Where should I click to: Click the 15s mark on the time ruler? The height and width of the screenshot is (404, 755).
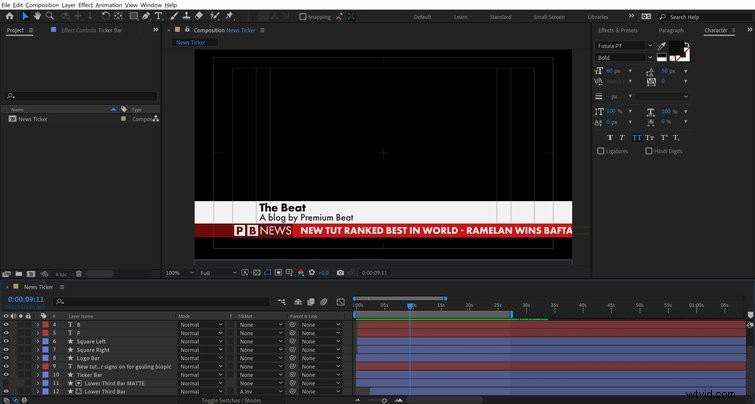click(441, 306)
